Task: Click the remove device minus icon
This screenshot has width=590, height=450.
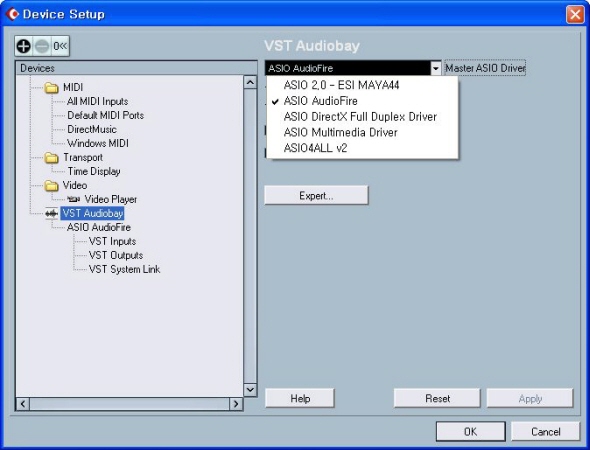Action: tap(42, 46)
